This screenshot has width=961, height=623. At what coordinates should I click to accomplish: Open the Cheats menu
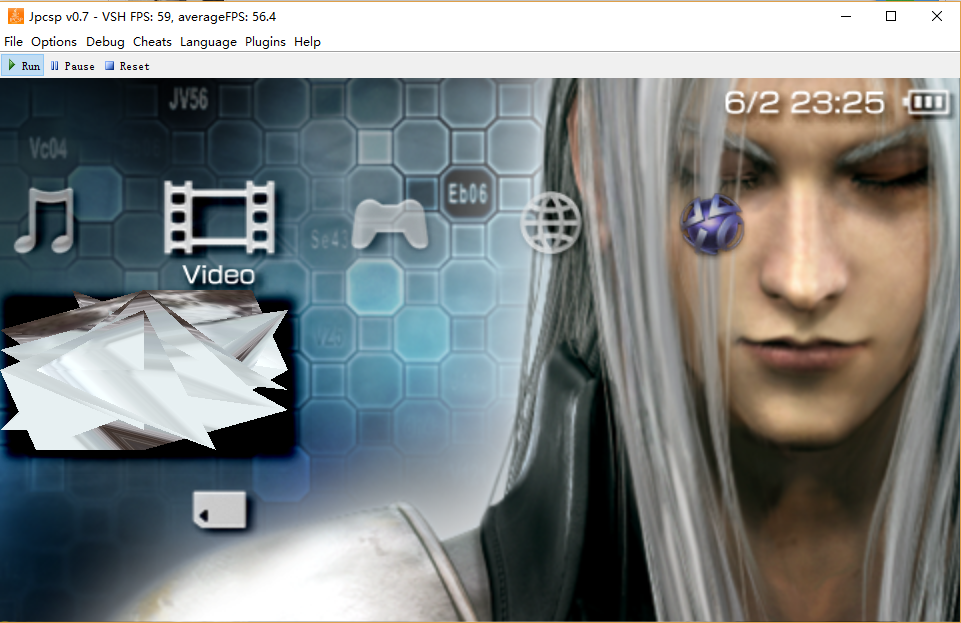pyautogui.click(x=152, y=42)
